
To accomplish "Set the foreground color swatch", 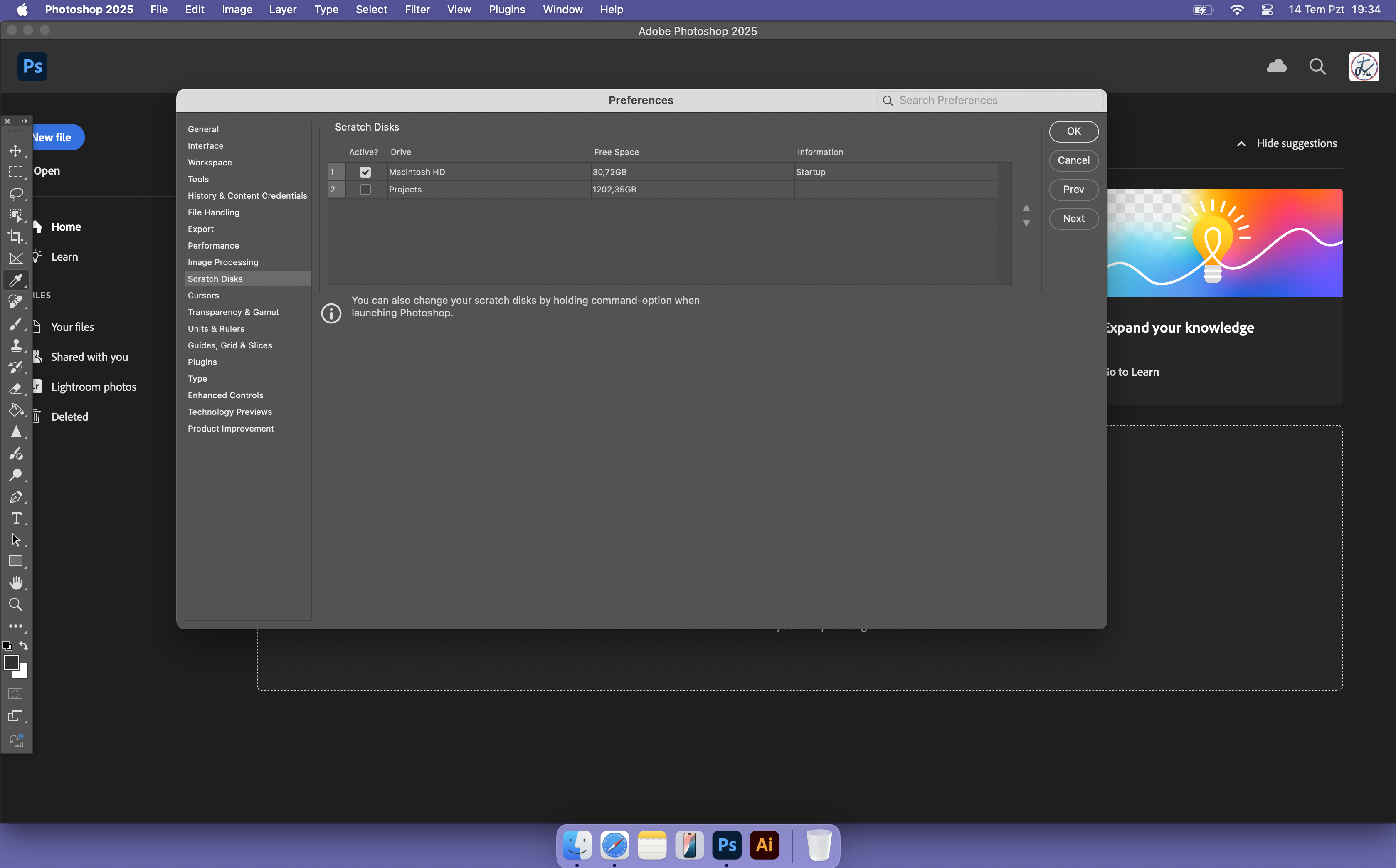I will pyautogui.click(x=12, y=663).
